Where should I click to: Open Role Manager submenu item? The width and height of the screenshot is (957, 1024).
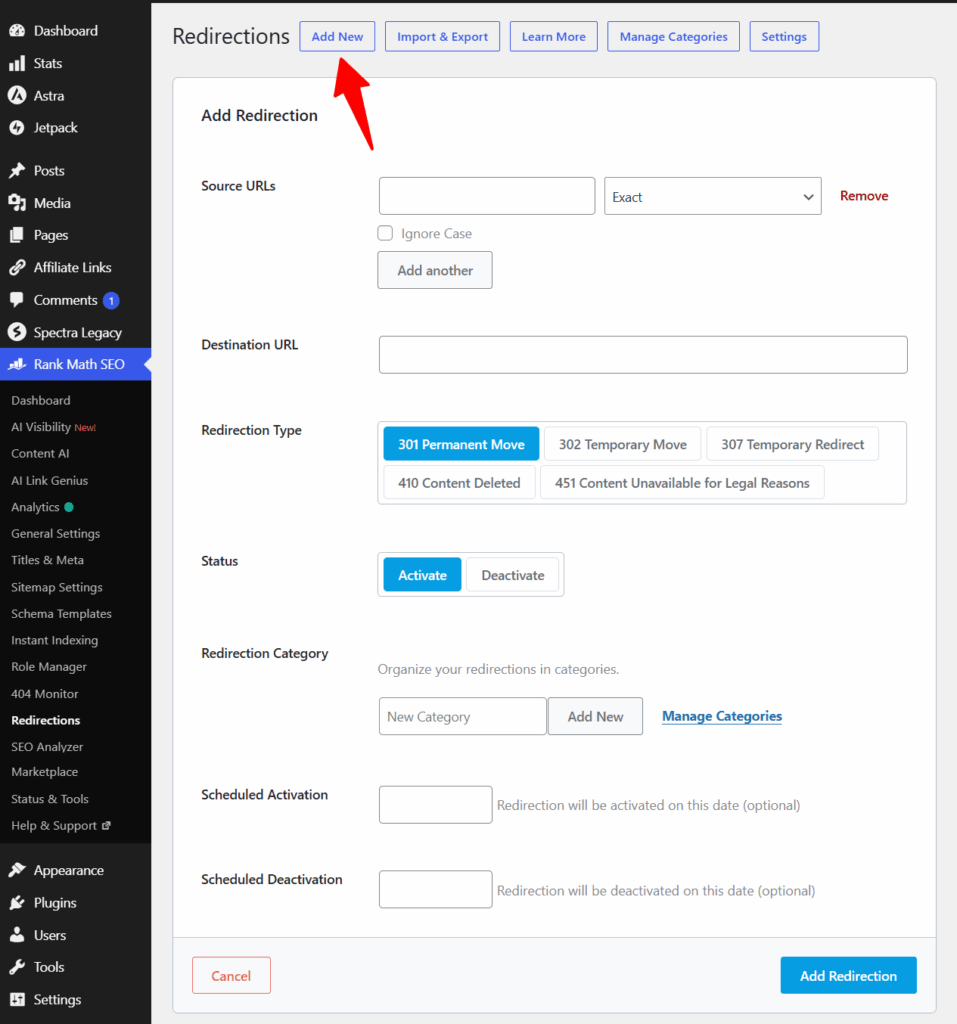(x=49, y=667)
